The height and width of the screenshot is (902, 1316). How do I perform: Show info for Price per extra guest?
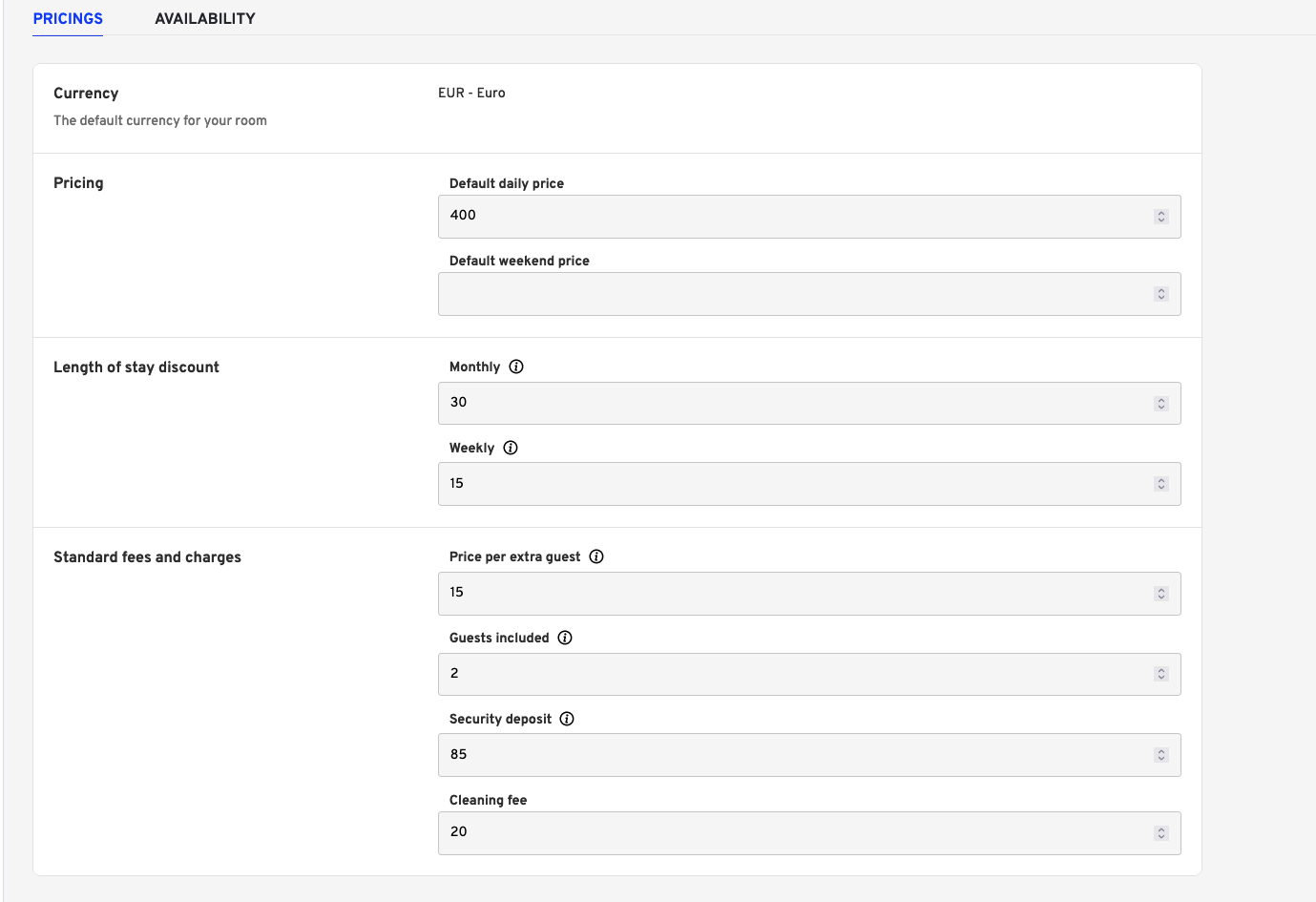click(596, 556)
